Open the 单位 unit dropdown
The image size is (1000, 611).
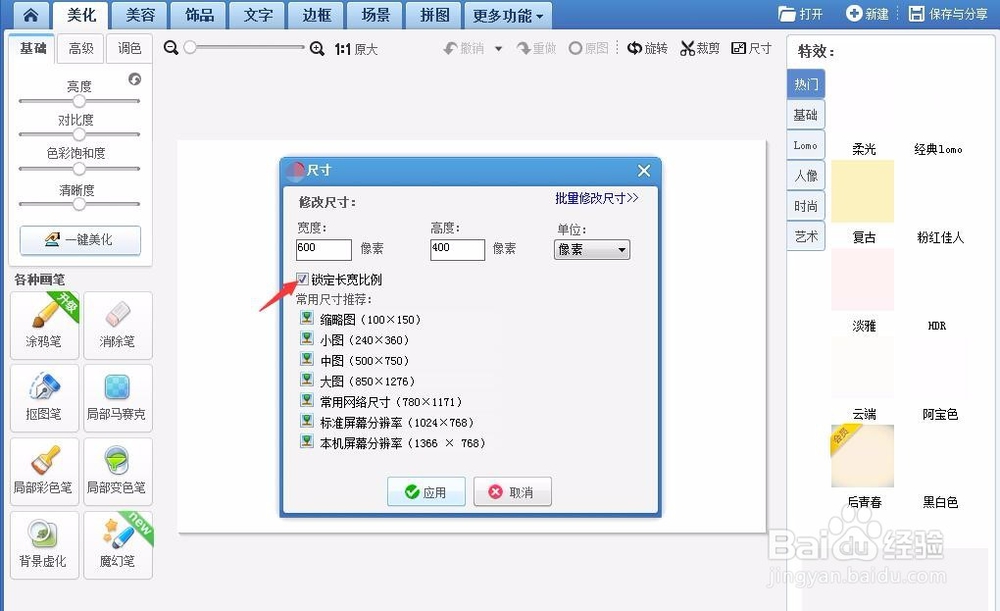pyautogui.click(x=592, y=249)
